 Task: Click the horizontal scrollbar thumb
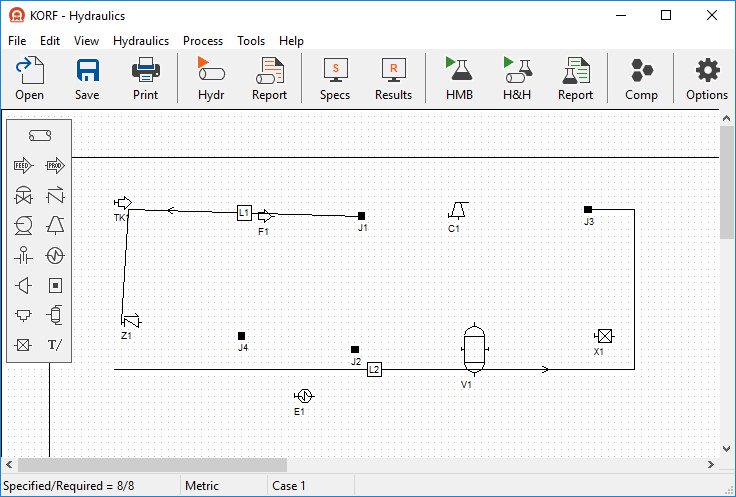[152, 465]
